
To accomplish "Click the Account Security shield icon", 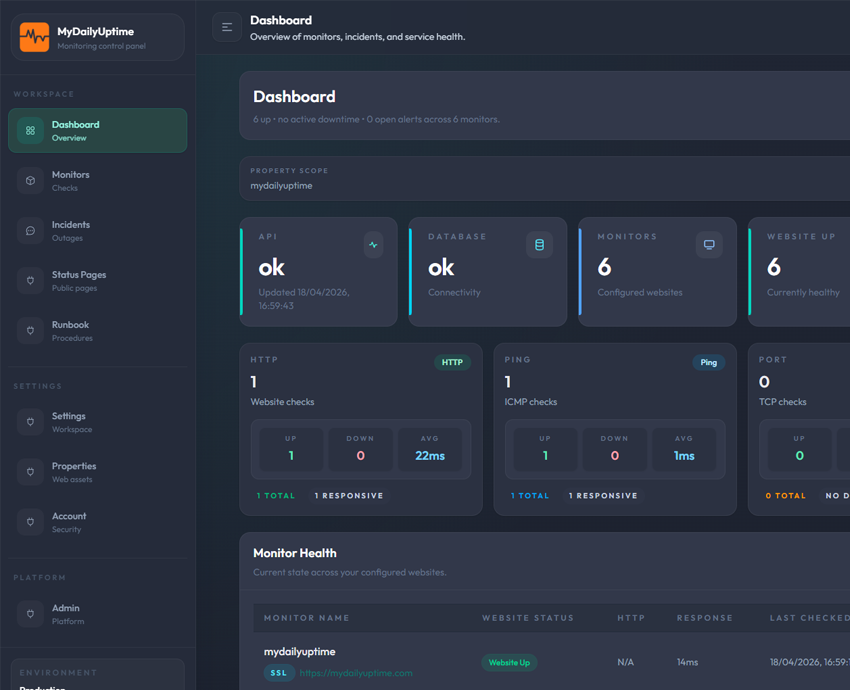I will point(30,522).
